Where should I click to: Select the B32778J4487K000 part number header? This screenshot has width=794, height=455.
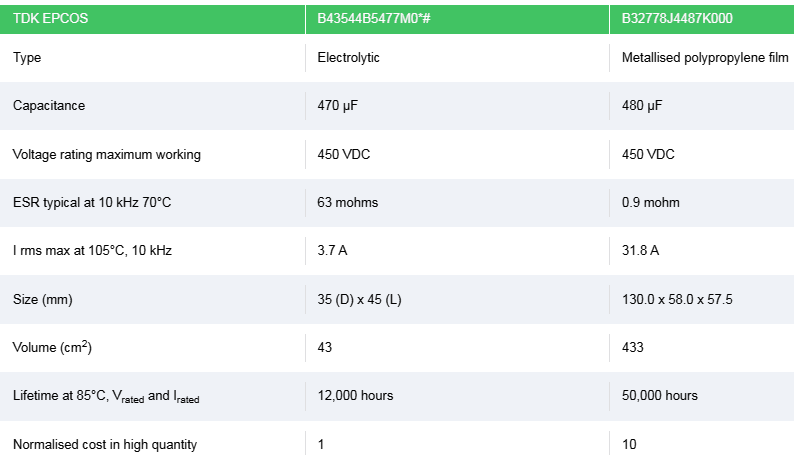pos(676,18)
